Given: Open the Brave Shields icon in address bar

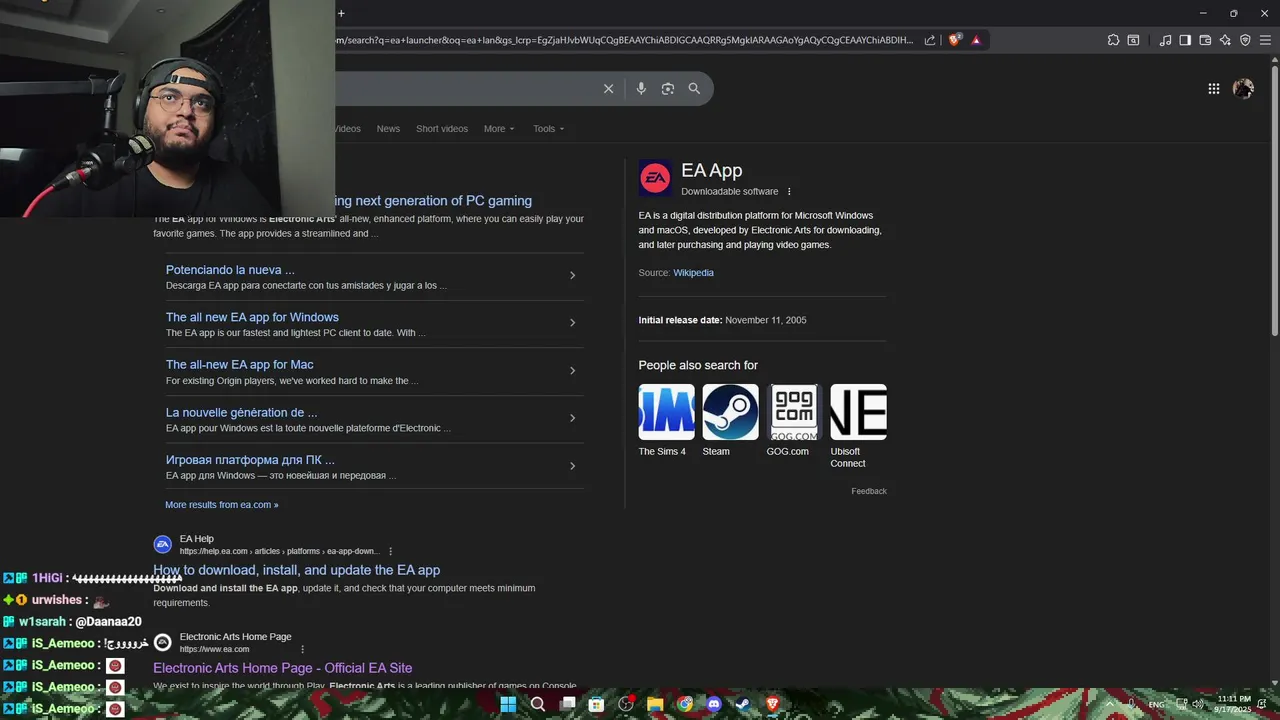Looking at the screenshot, I should tap(954, 40).
